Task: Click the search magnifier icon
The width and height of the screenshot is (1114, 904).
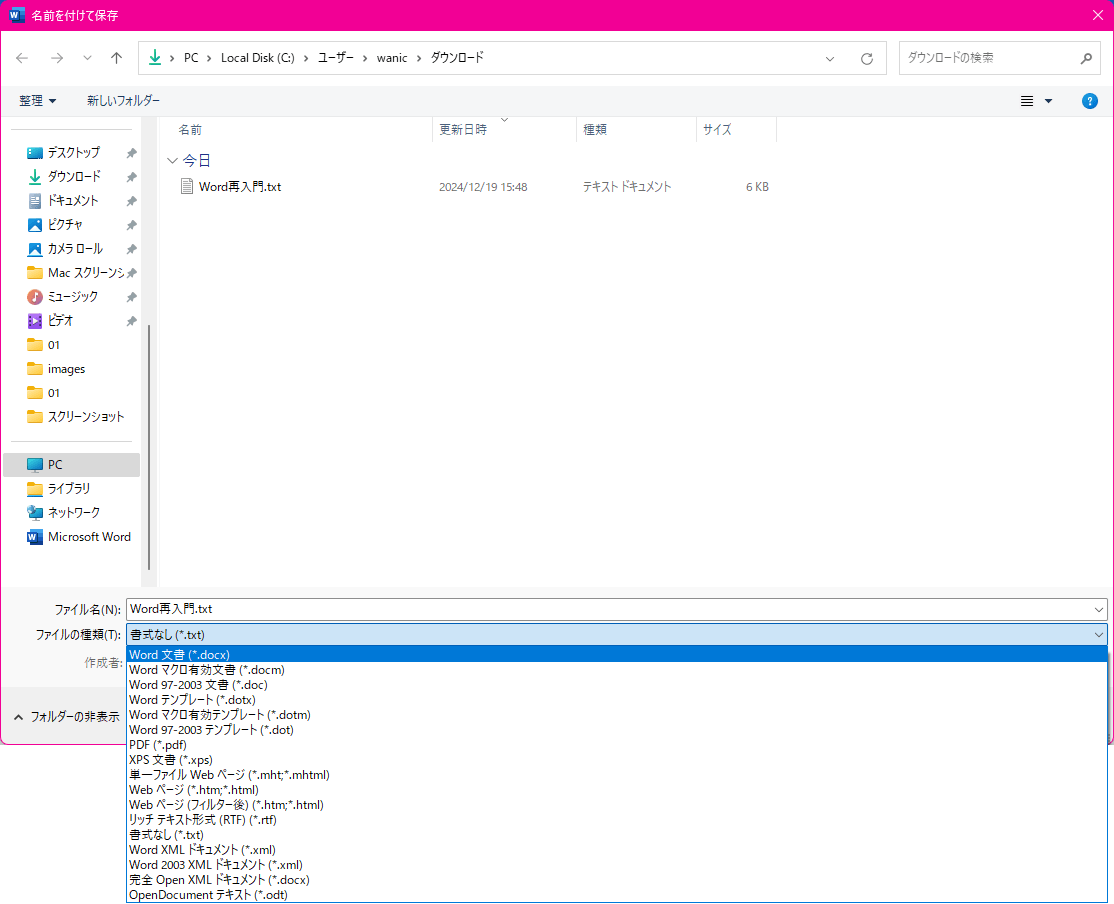Action: tap(1086, 58)
